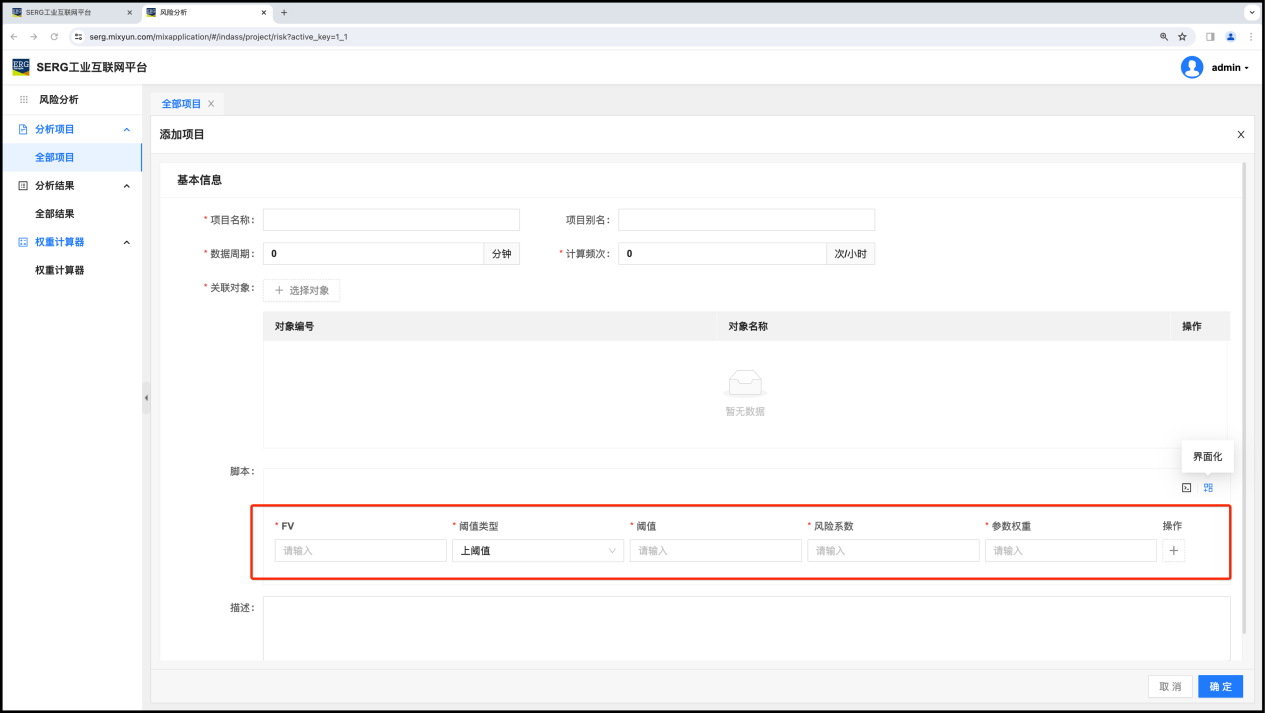Switch script editor to code mode icon
The image size is (1265, 713).
(1186, 488)
